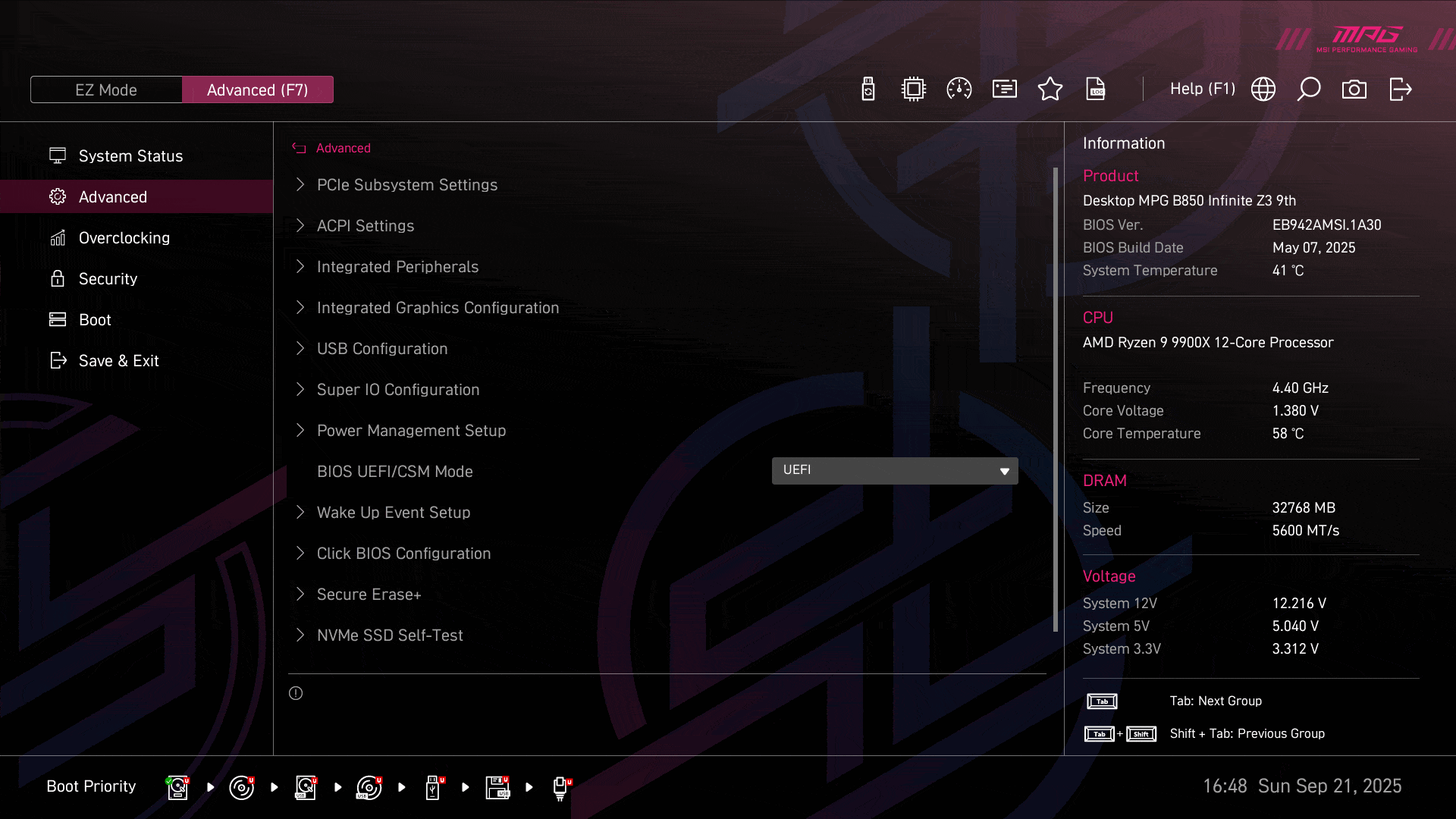
Task: Go to the Boot section
Action: pos(136,319)
